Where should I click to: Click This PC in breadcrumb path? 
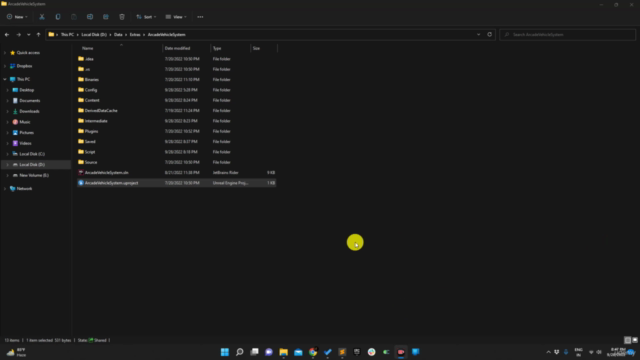(67, 35)
